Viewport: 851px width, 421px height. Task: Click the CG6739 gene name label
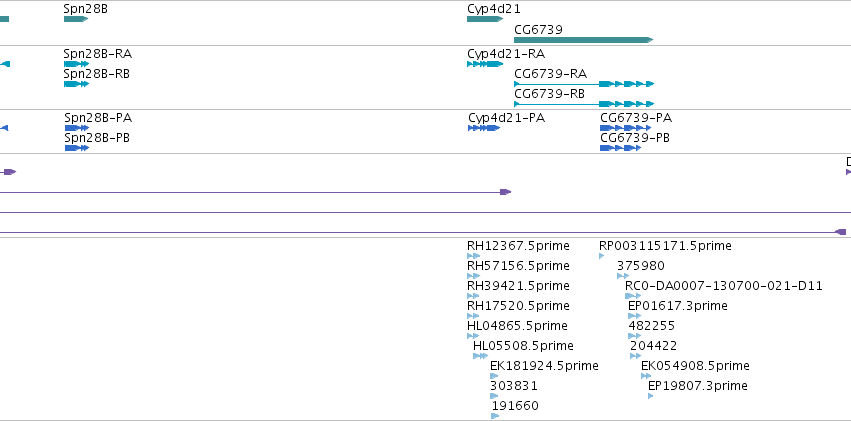pos(538,29)
